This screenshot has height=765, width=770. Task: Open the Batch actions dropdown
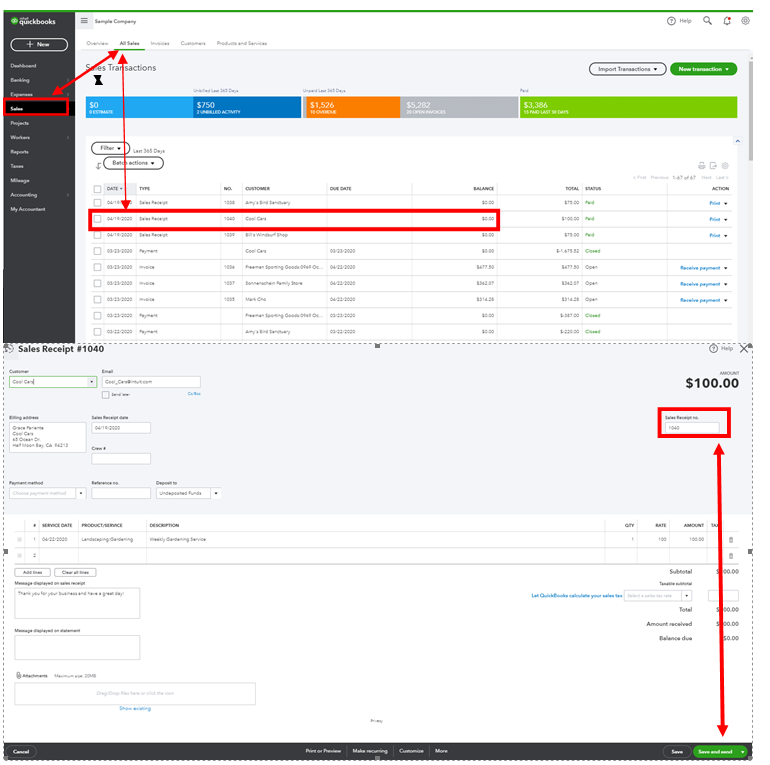tap(133, 163)
